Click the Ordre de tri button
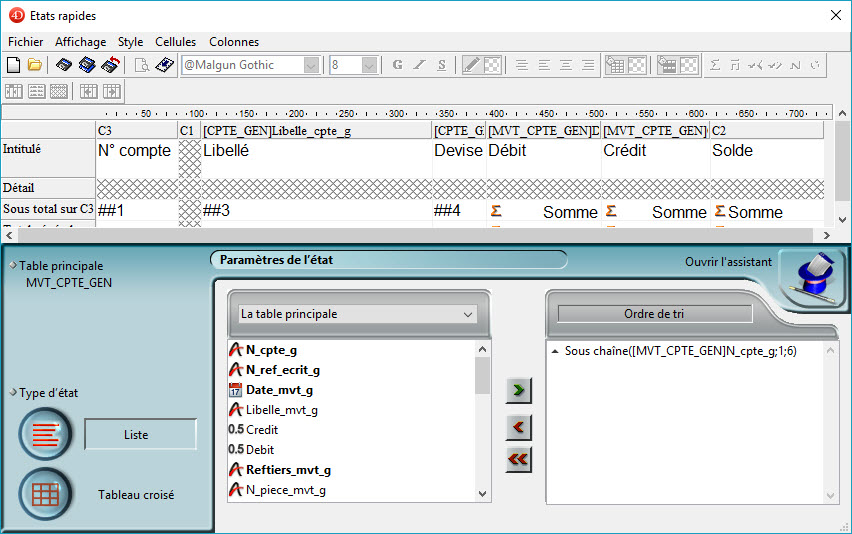Image resolution: width=852 pixels, height=534 pixels. (654, 314)
